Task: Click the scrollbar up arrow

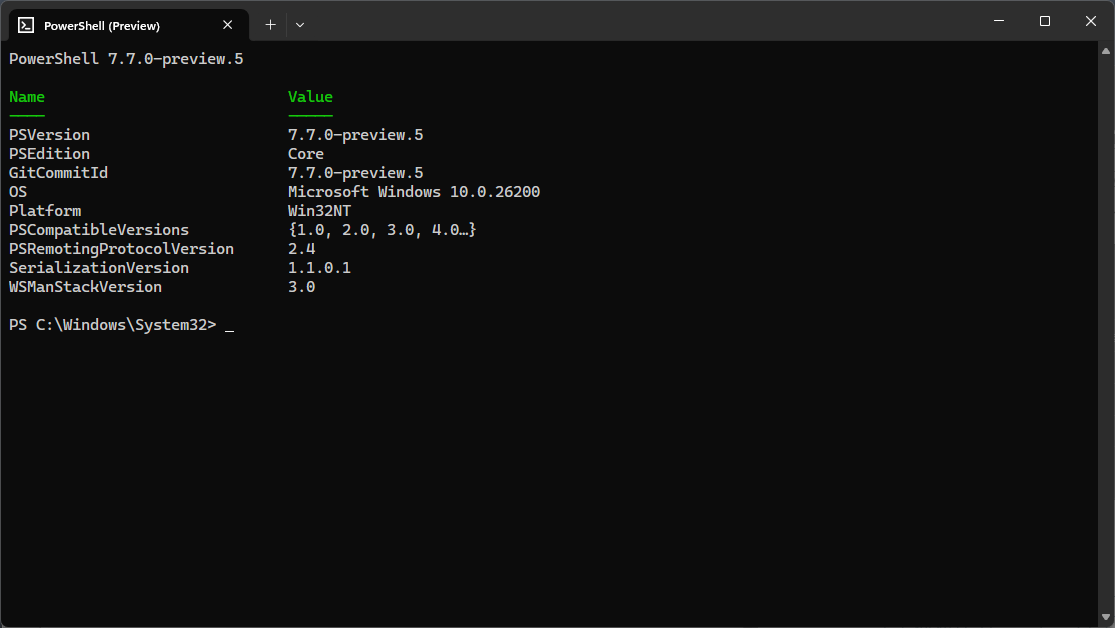Action: tap(1106, 50)
